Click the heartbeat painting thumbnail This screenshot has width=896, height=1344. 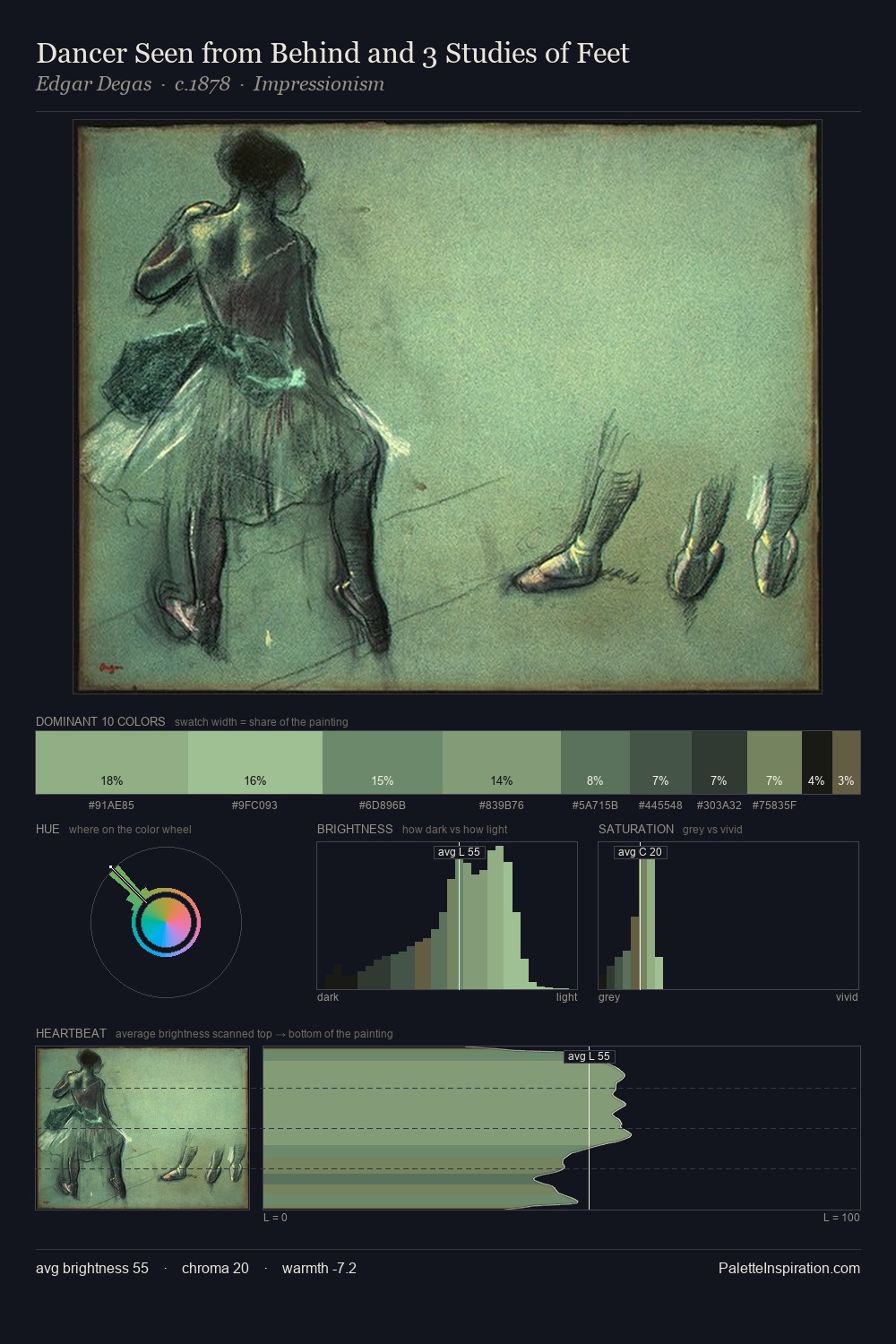142,1128
